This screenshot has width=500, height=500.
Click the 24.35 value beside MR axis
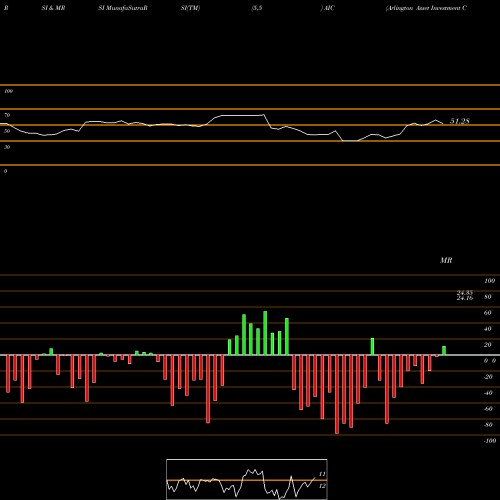(x=465, y=293)
